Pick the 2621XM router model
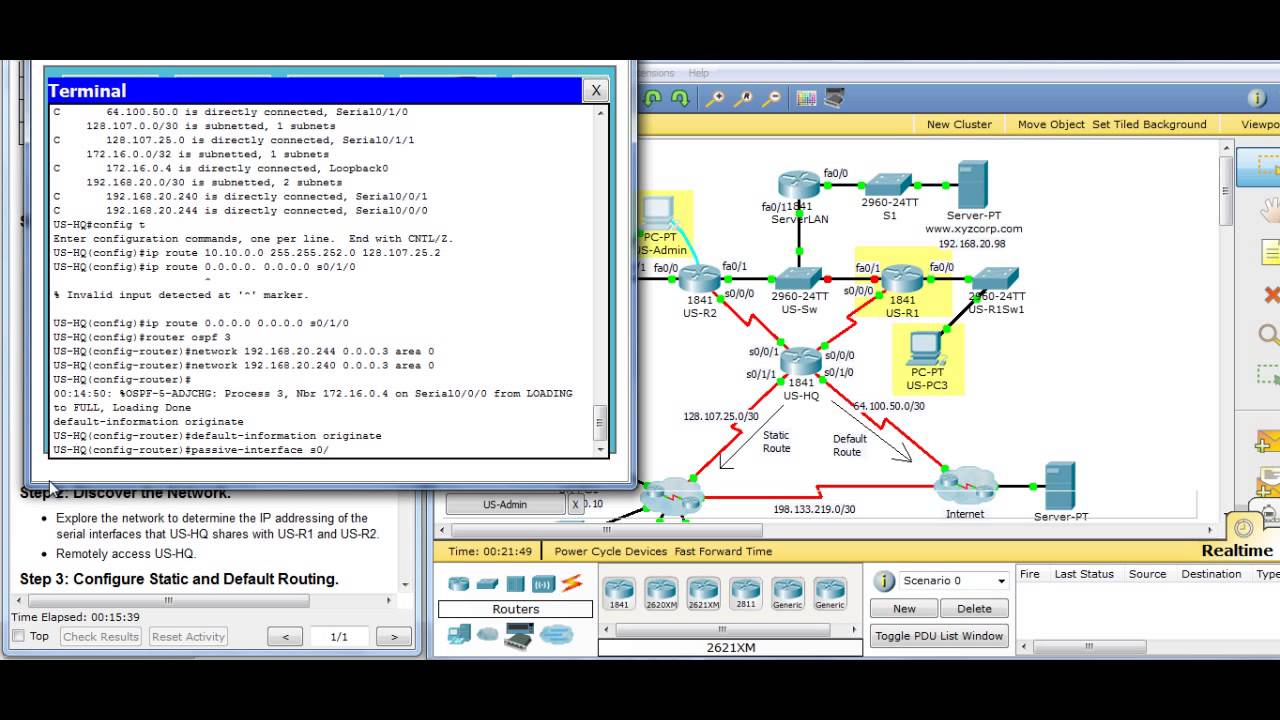 coord(703,593)
